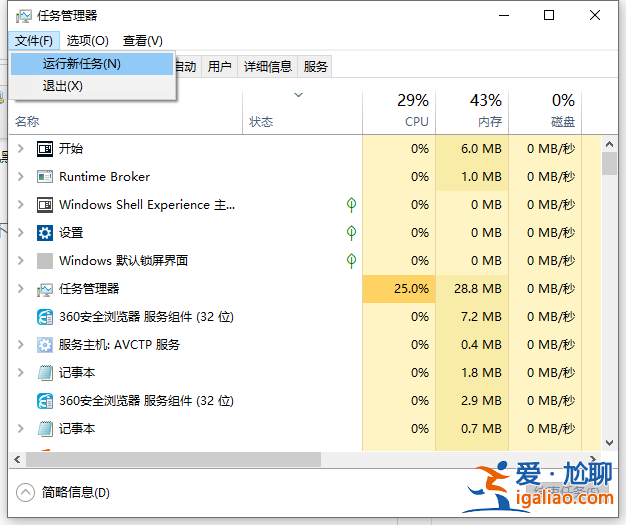The width and height of the screenshot is (626, 525).
Task: Switch to the 详细信息 tab
Action: pyautogui.click(x=268, y=66)
